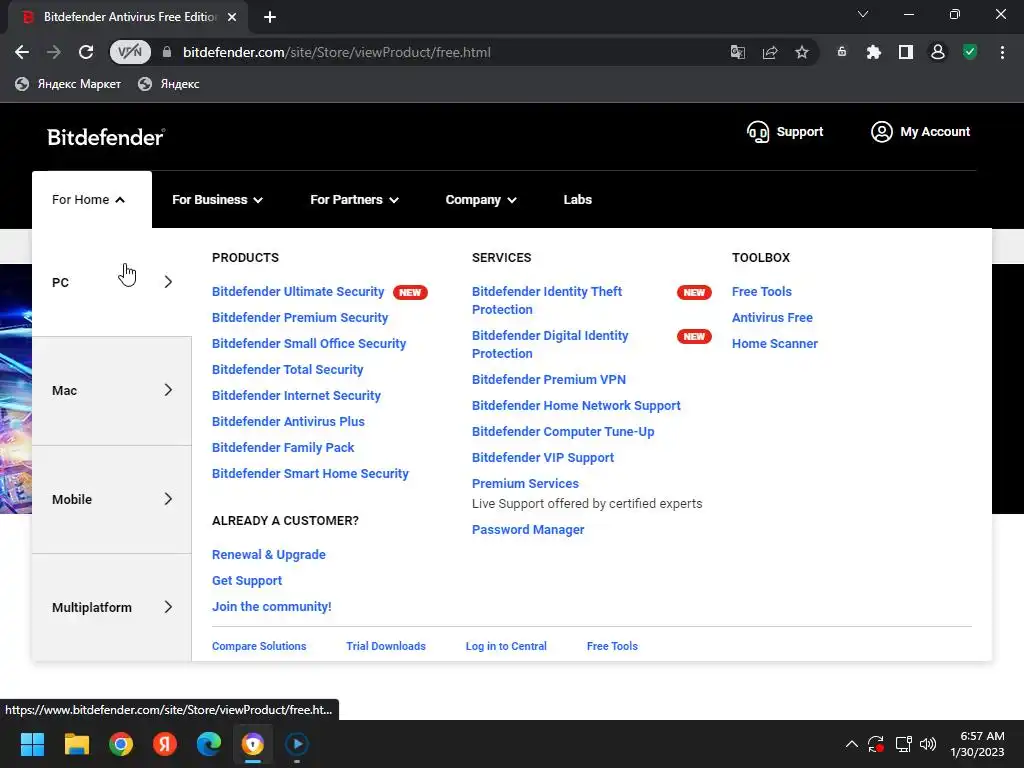Click the Bitdefender logo

coord(106,137)
